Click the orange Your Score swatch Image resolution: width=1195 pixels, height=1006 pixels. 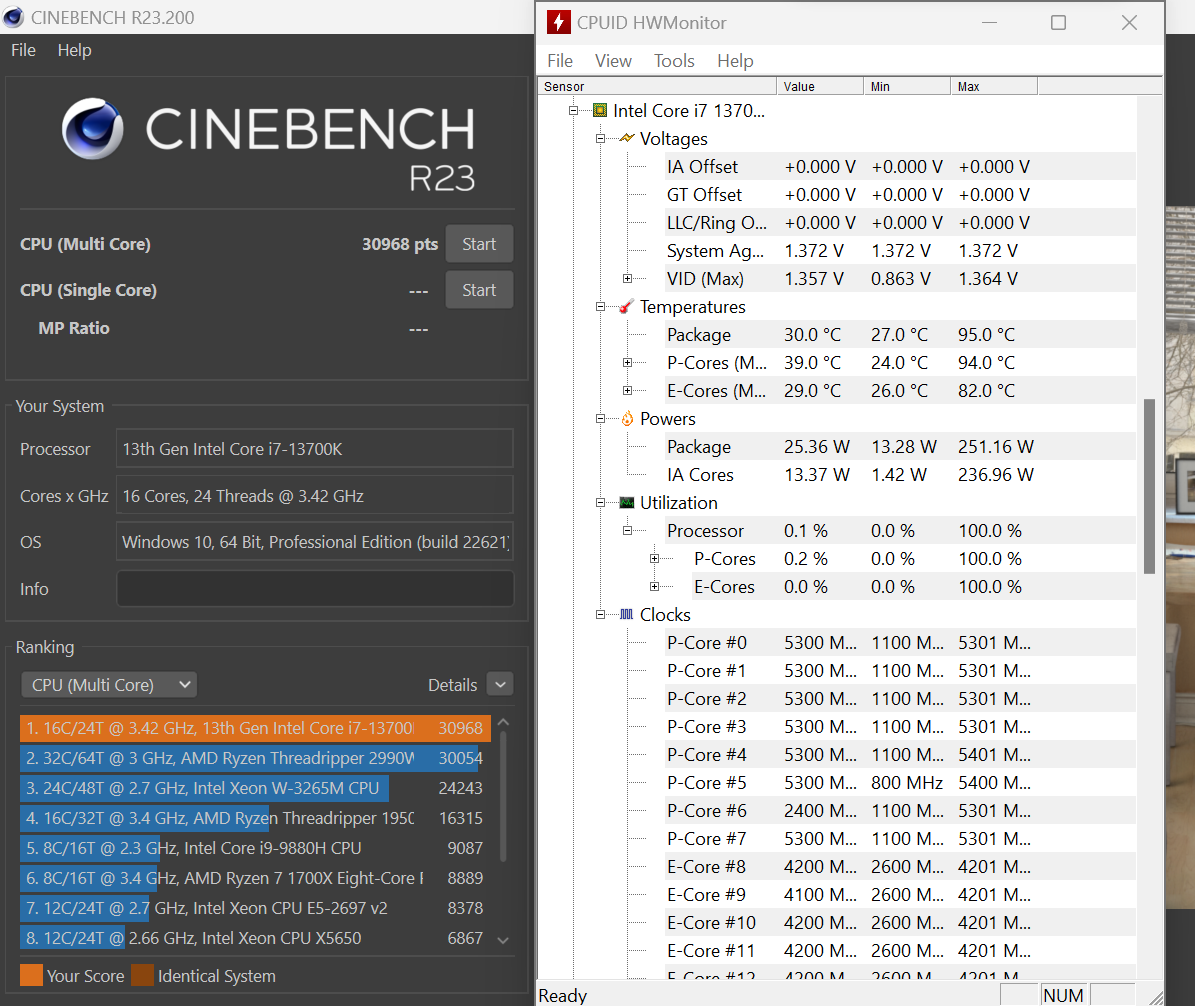click(31, 976)
